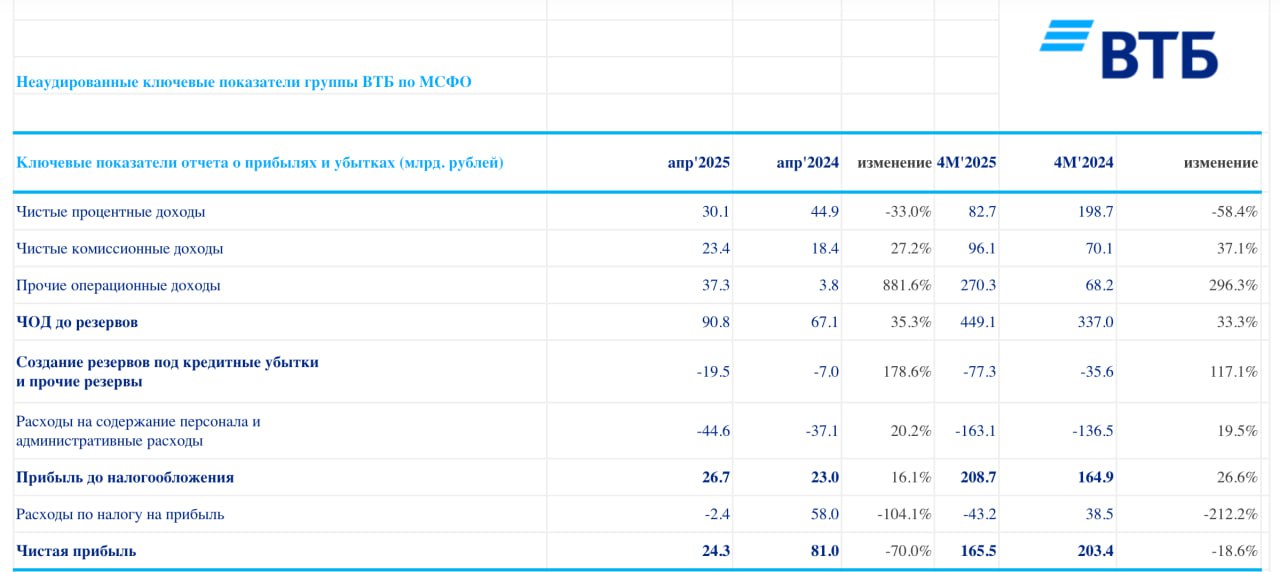This screenshot has width=1280, height=572.
Task: Click the cell showing -19.5
Action: [x=713, y=371]
